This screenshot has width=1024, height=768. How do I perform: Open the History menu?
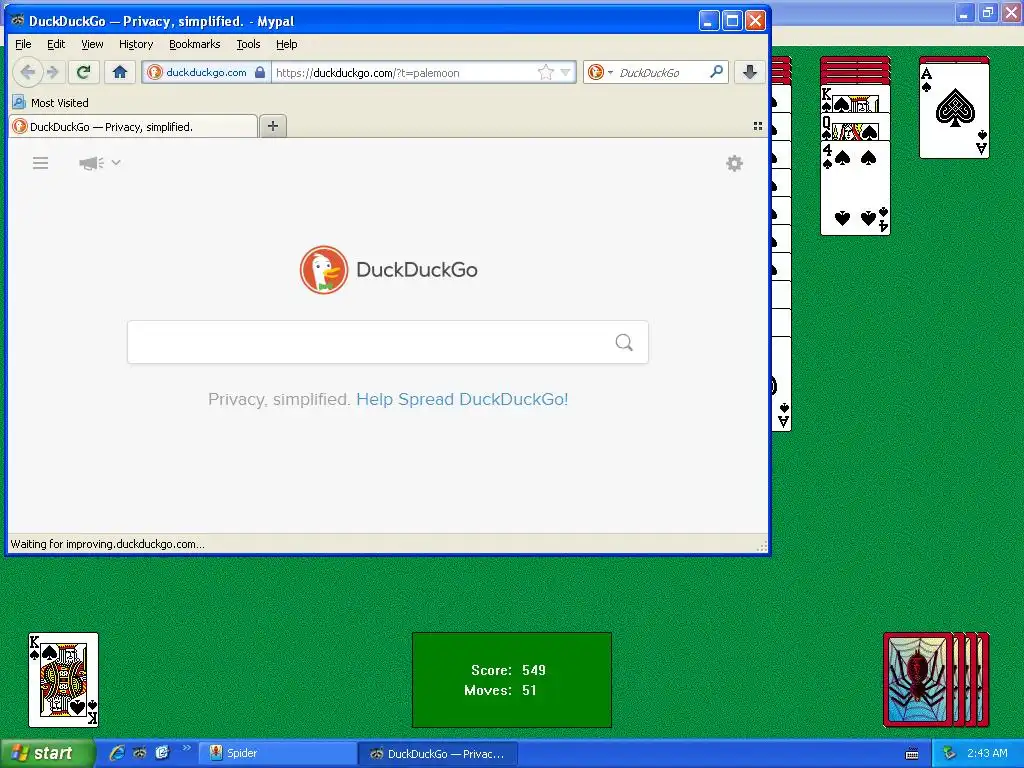point(136,44)
